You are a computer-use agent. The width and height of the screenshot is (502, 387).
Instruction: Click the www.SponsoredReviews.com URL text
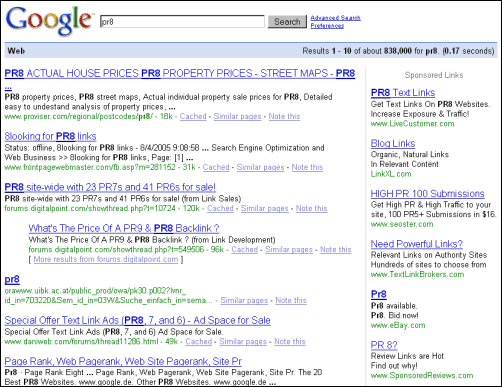[422, 376]
